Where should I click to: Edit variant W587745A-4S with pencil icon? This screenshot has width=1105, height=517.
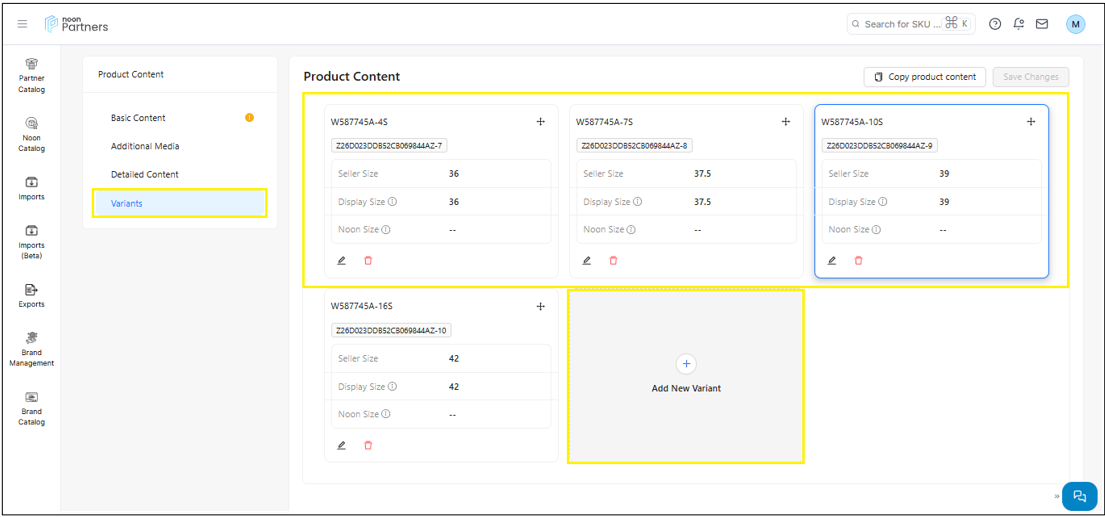(342, 261)
